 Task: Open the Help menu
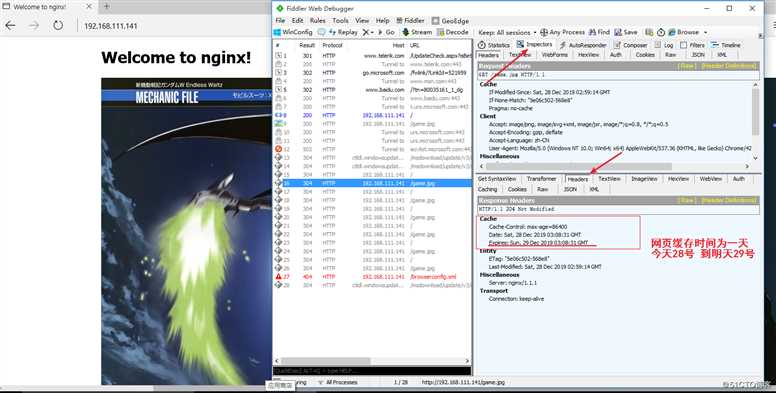click(x=383, y=21)
